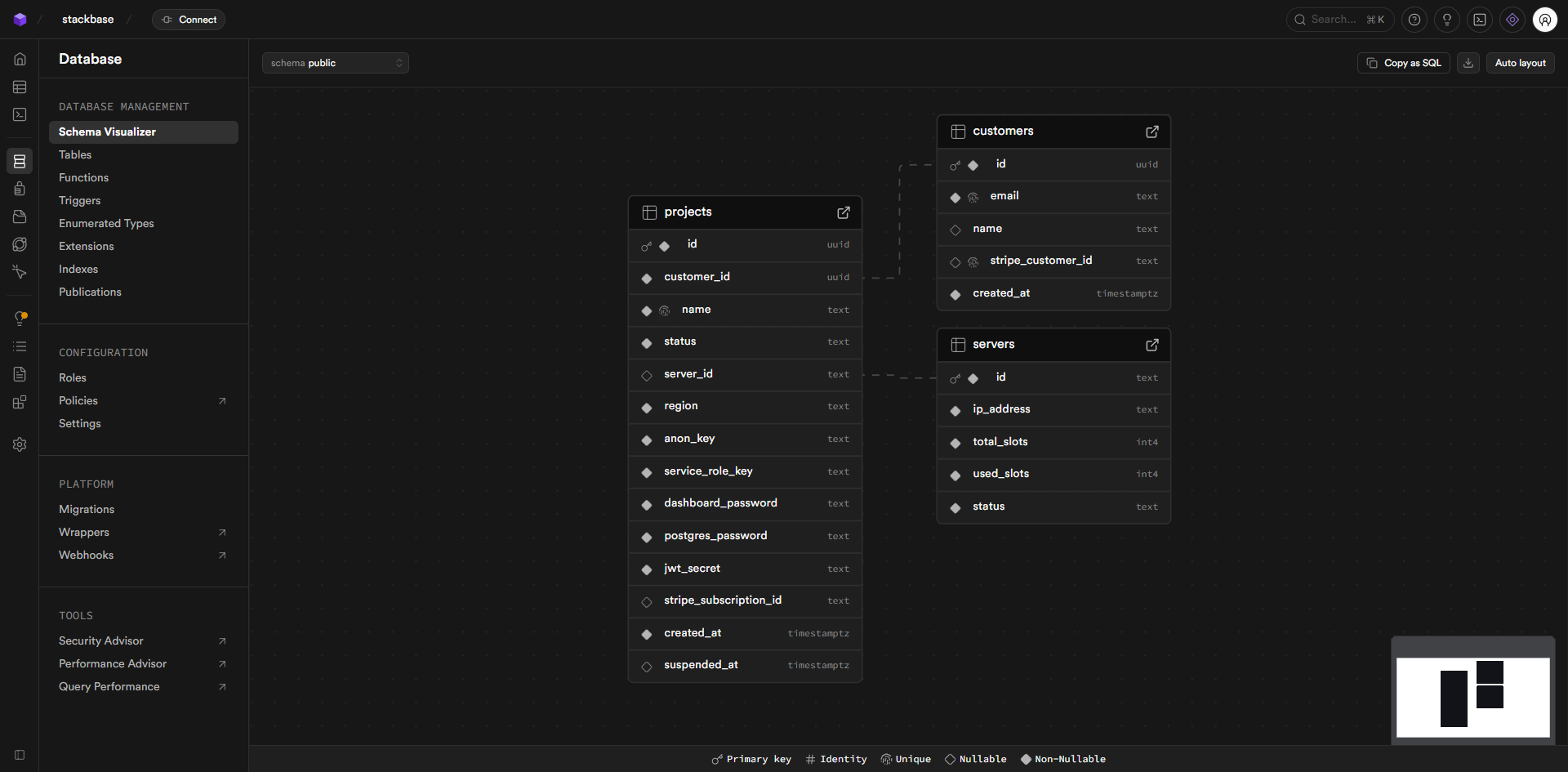The image size is (1568, 772).
Task: Toggle the sidebar collapse control at bottom left
Action: [20, 755]
